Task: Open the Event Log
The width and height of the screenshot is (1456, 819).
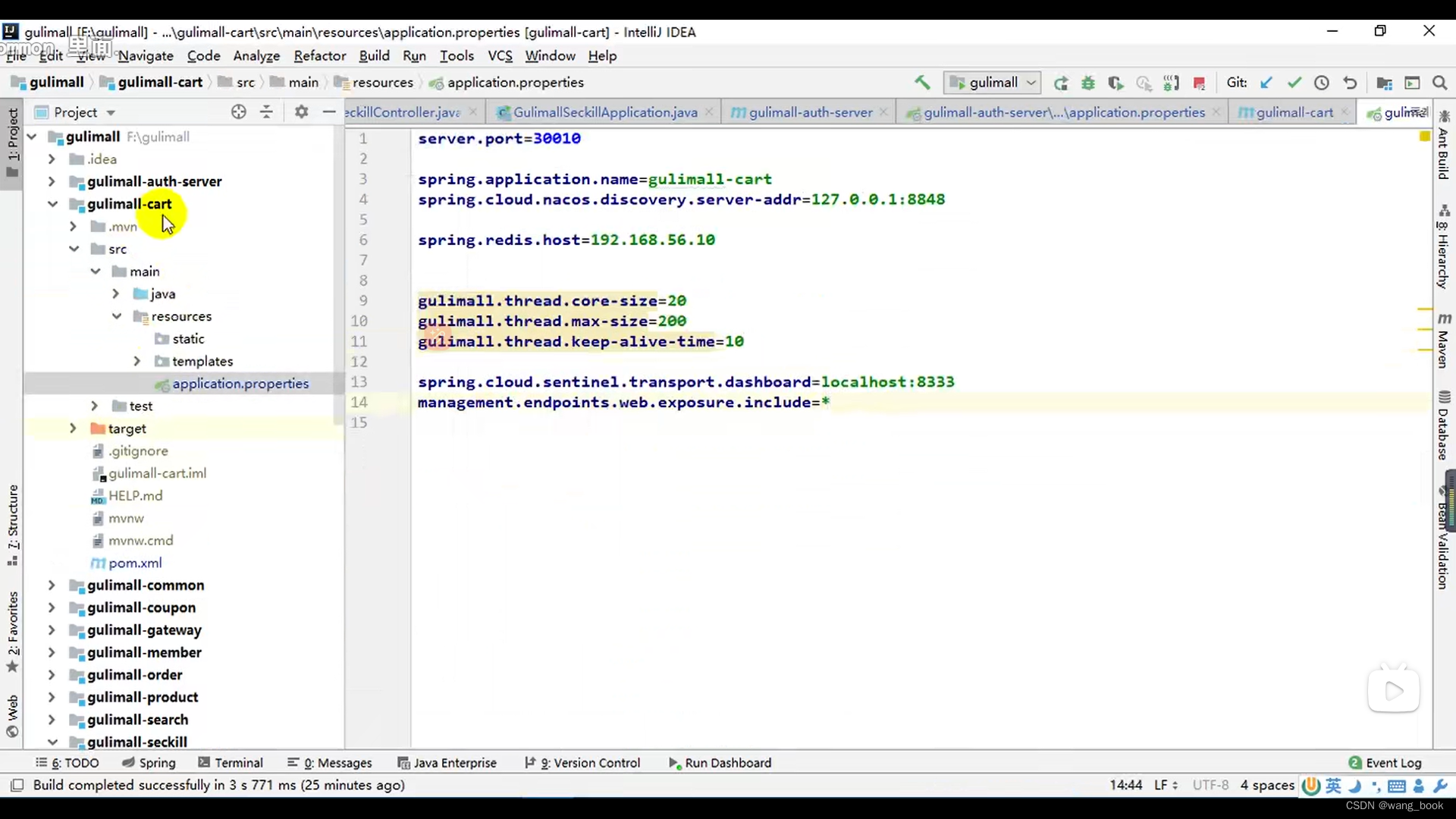Action: [1385, 763]
